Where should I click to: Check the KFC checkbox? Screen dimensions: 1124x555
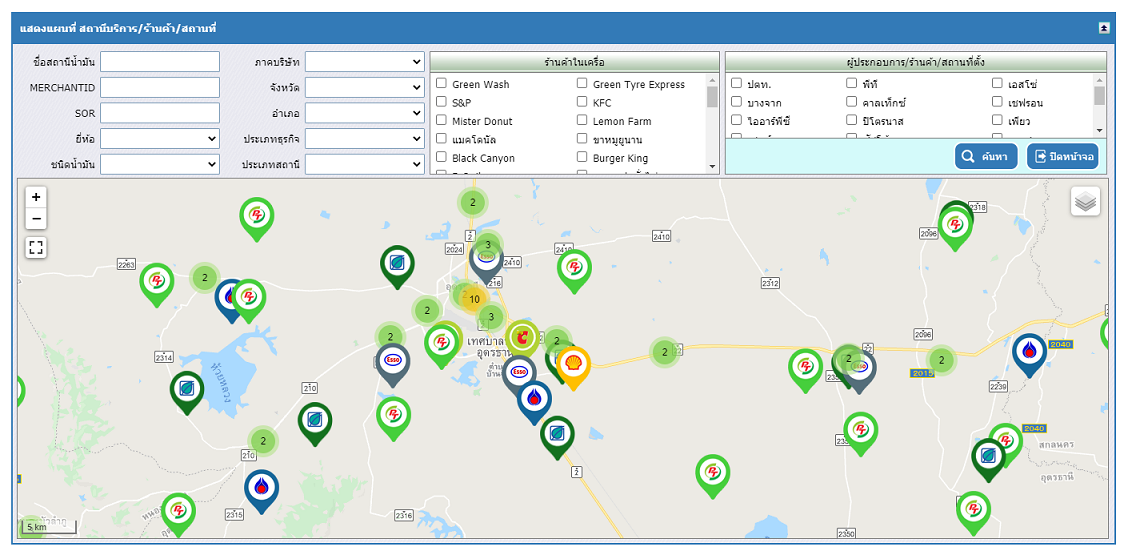click(582, 102)
